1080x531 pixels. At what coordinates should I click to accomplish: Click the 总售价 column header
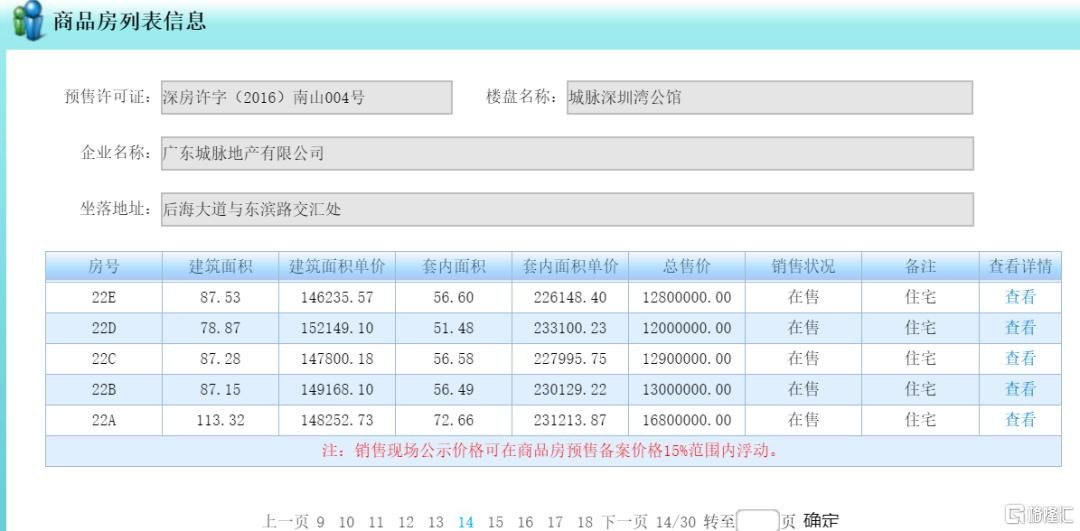click(686, 267)
